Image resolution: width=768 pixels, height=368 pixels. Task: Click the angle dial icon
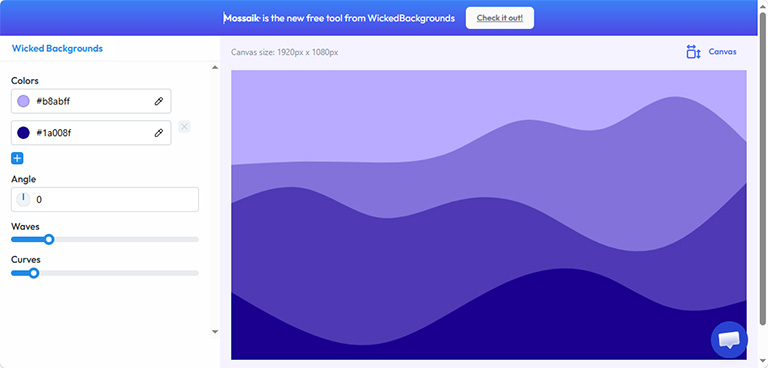(x=23, y=199)
